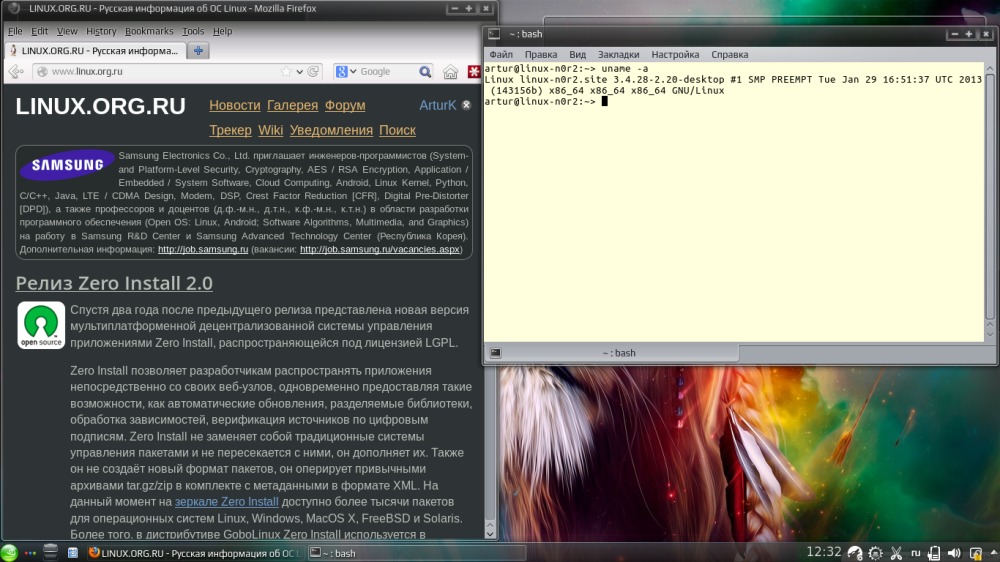Click the search magnifier icon in Firefox

(425, 71)
